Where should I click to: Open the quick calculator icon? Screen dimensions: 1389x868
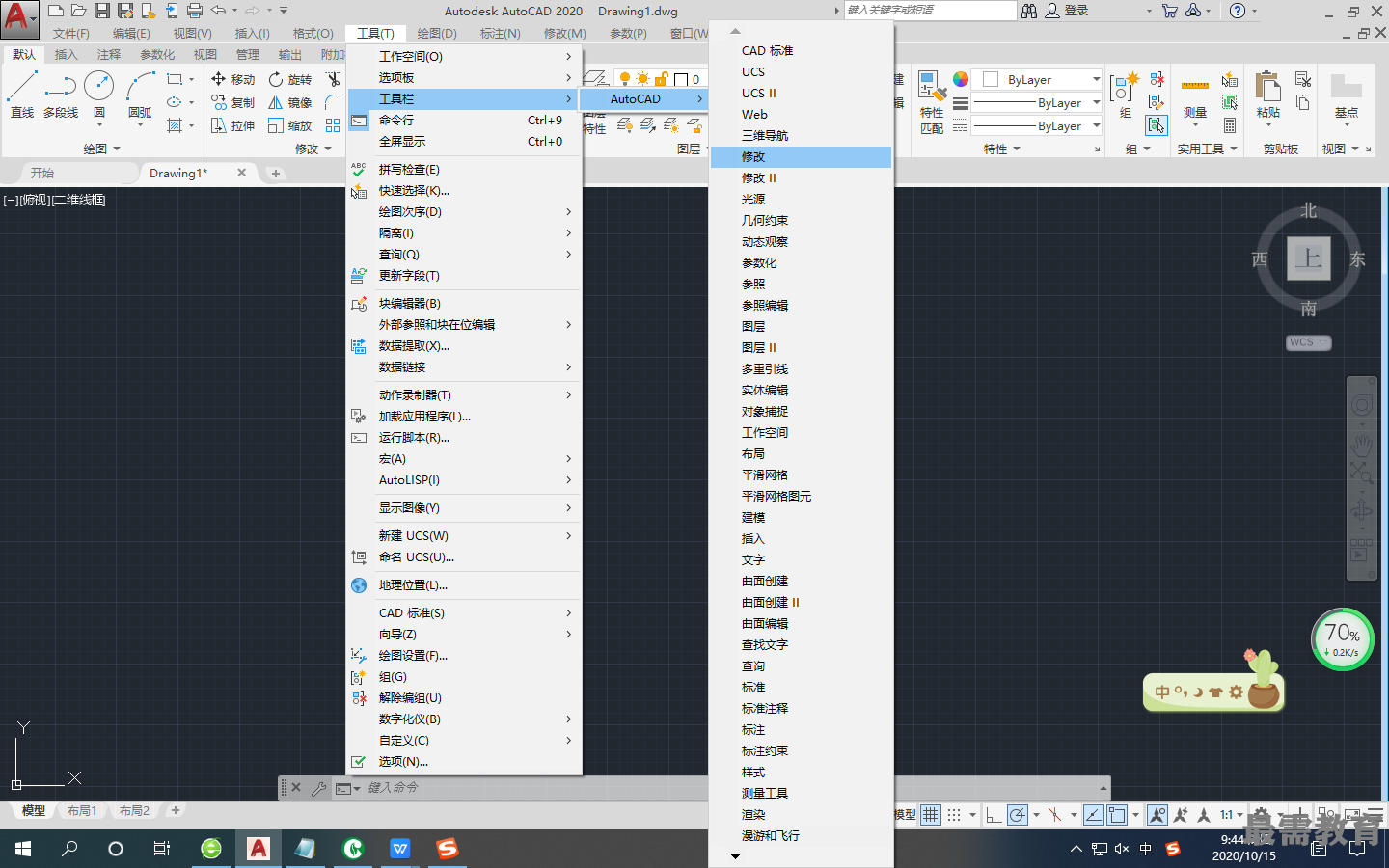coord(1230,125)
